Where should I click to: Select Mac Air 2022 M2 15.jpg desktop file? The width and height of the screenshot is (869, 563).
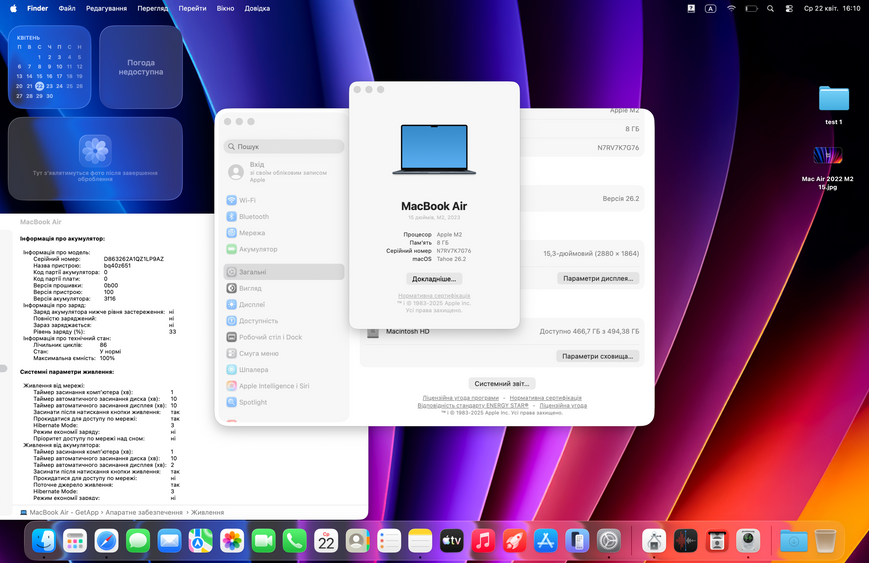[827, 168]
